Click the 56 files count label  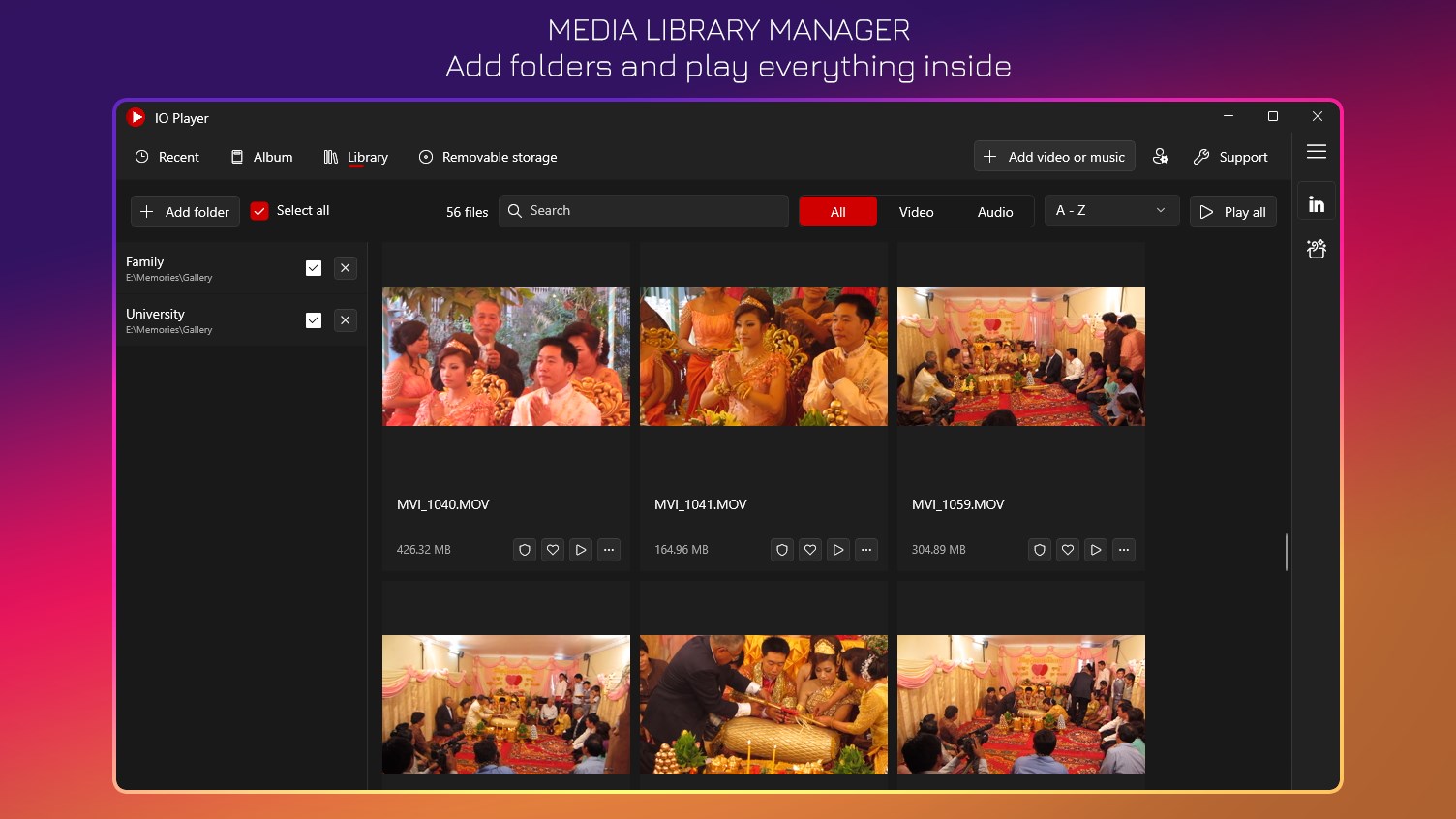(468, 212)
